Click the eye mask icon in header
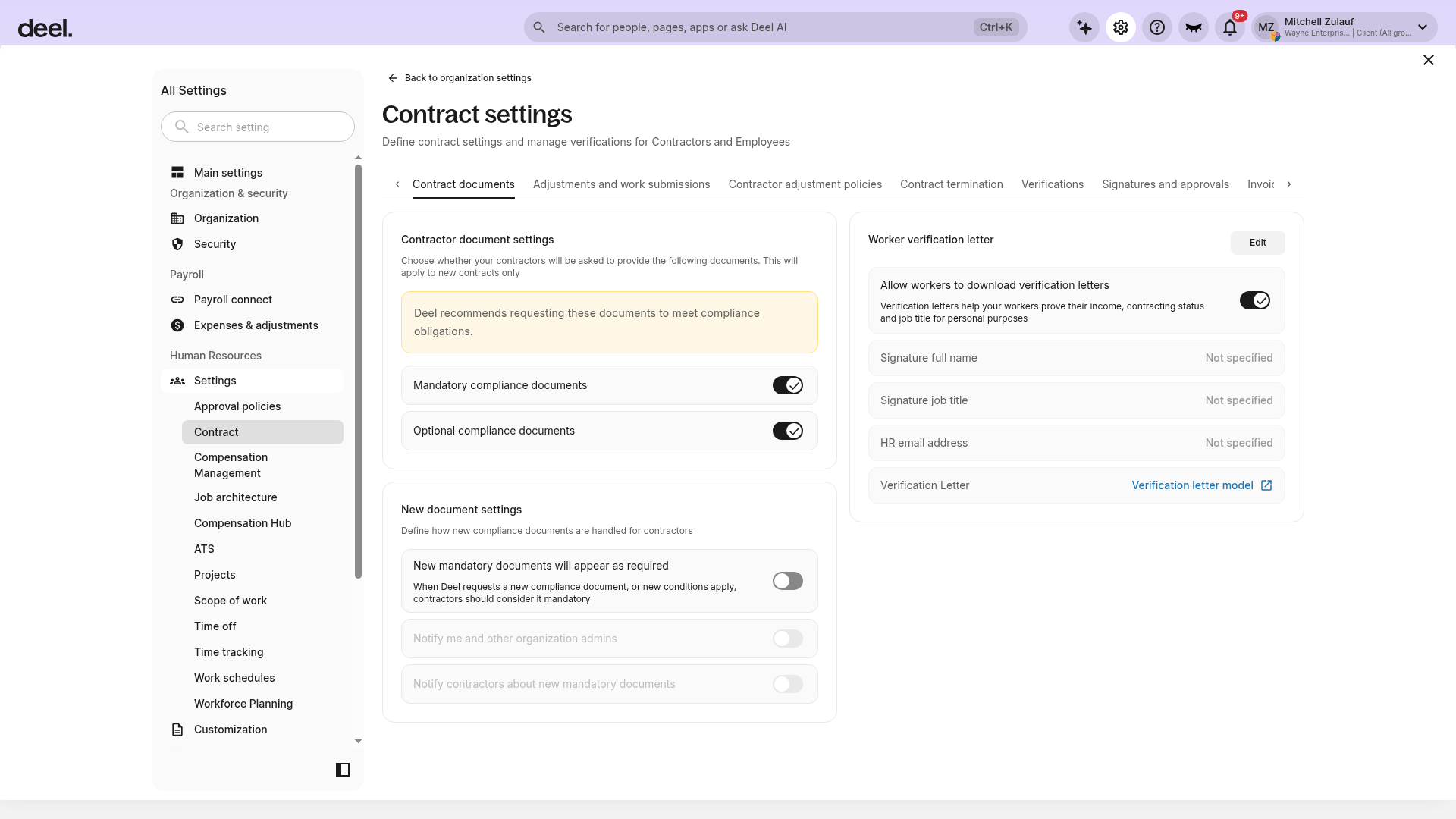Viewport: 1456px width, 819px height. pos(1194,27)
